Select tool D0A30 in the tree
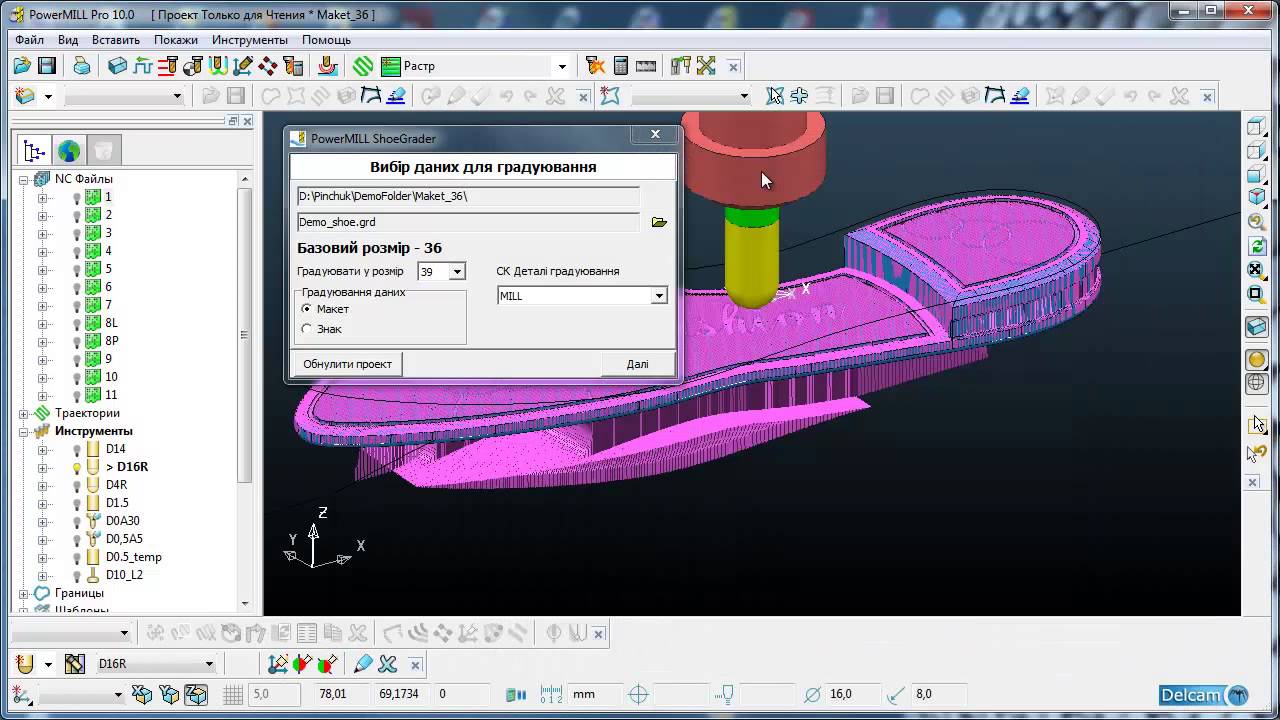Image resolution: width=1280 pixels, height=720 pixels. [123, 521]
